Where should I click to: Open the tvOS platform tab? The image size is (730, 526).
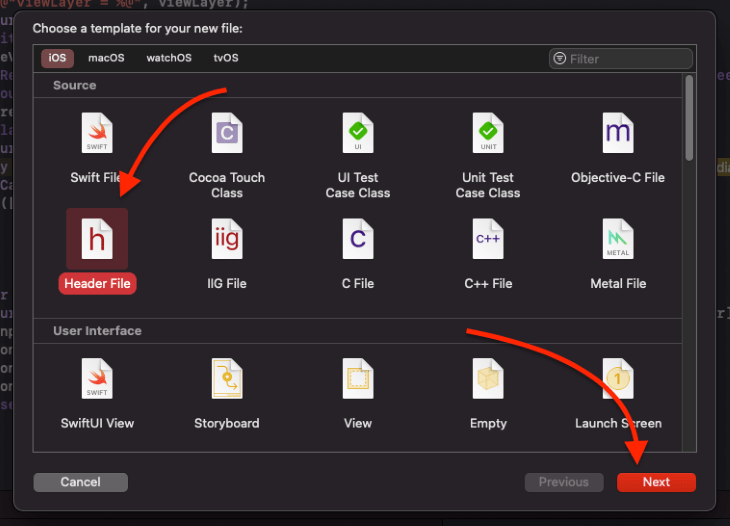tap(226, 58)
